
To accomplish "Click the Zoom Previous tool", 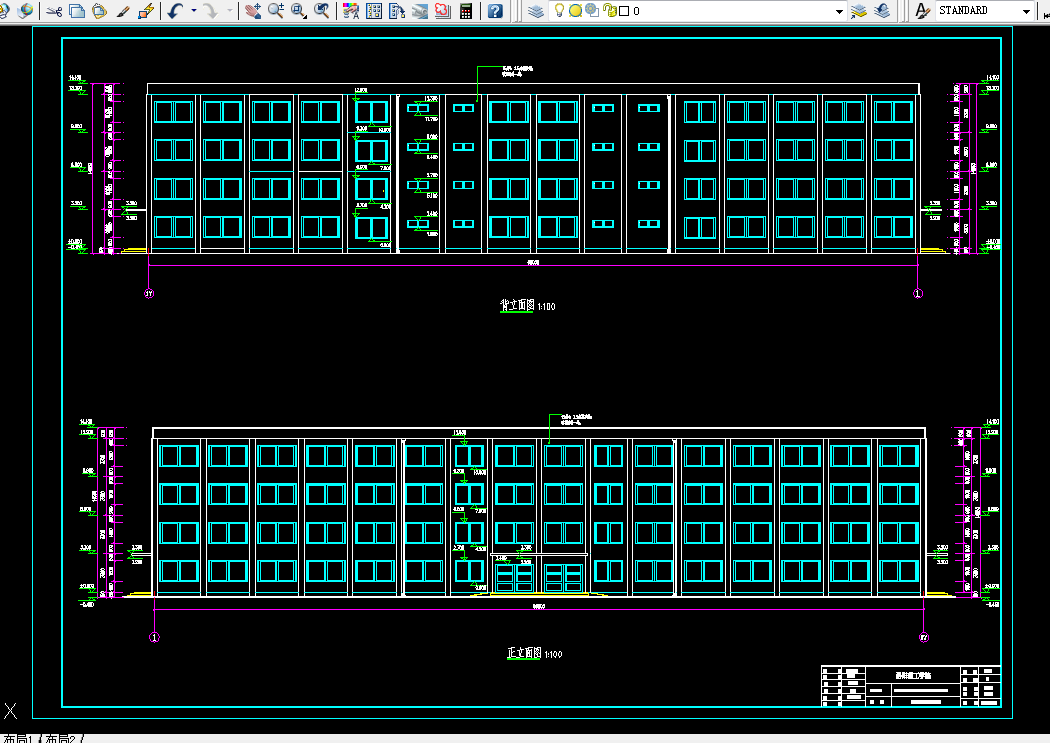I will pyautogui.click(x=322, y=11).
